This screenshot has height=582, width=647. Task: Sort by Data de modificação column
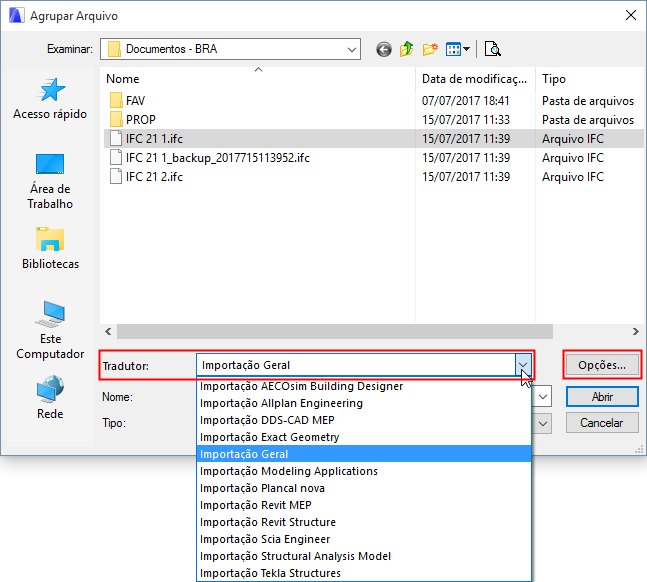(x=475, y=78)
